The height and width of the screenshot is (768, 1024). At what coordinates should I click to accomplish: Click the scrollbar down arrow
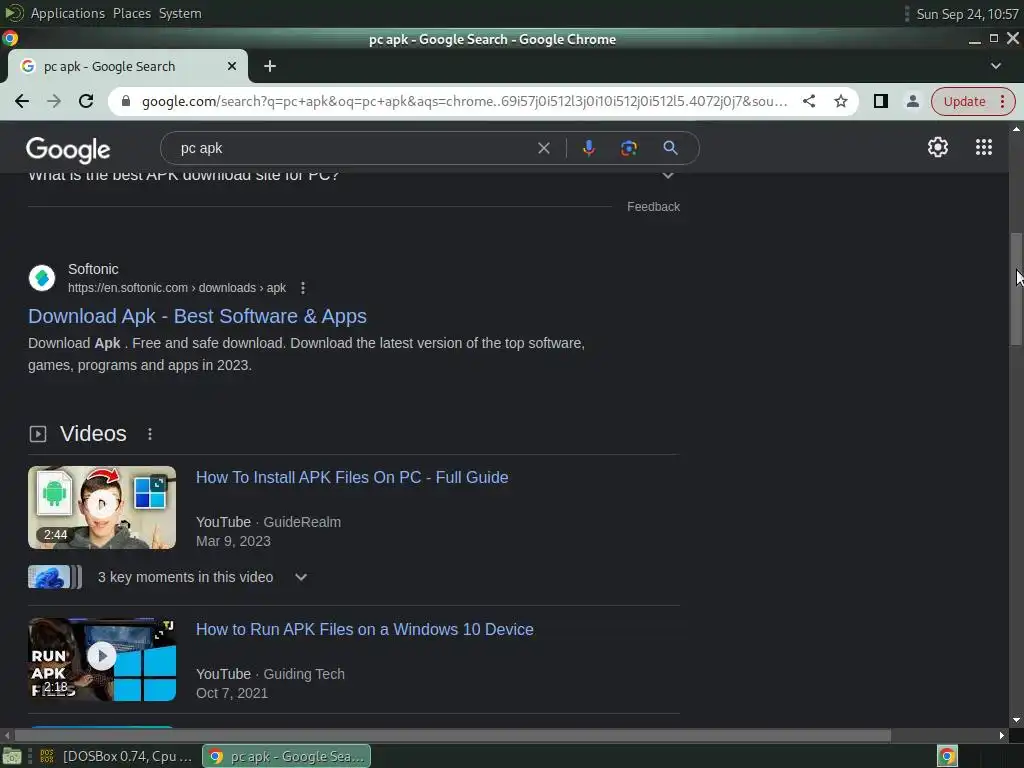[1016, 720]
